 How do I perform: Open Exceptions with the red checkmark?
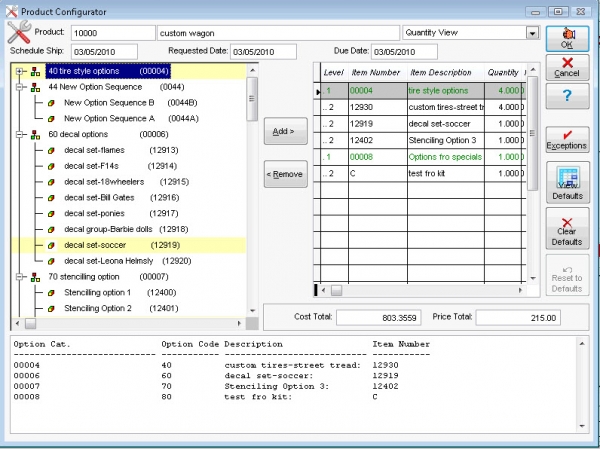pyautogui.click(x=567, y=140)
